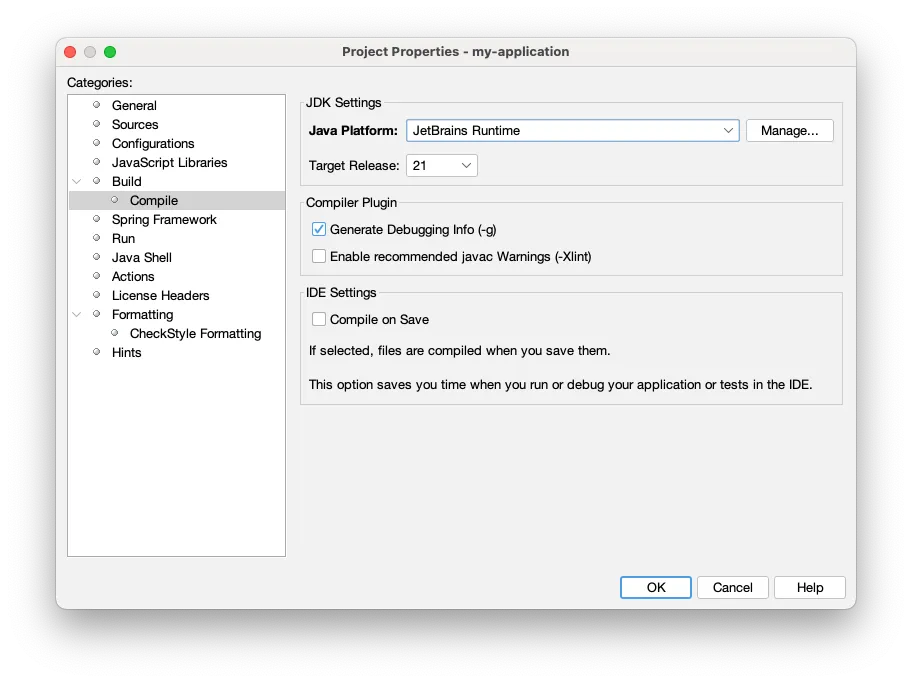Collapse the Formatting tree node
The height and width of the screenshot is (683, 912).
tap(77, 314)
